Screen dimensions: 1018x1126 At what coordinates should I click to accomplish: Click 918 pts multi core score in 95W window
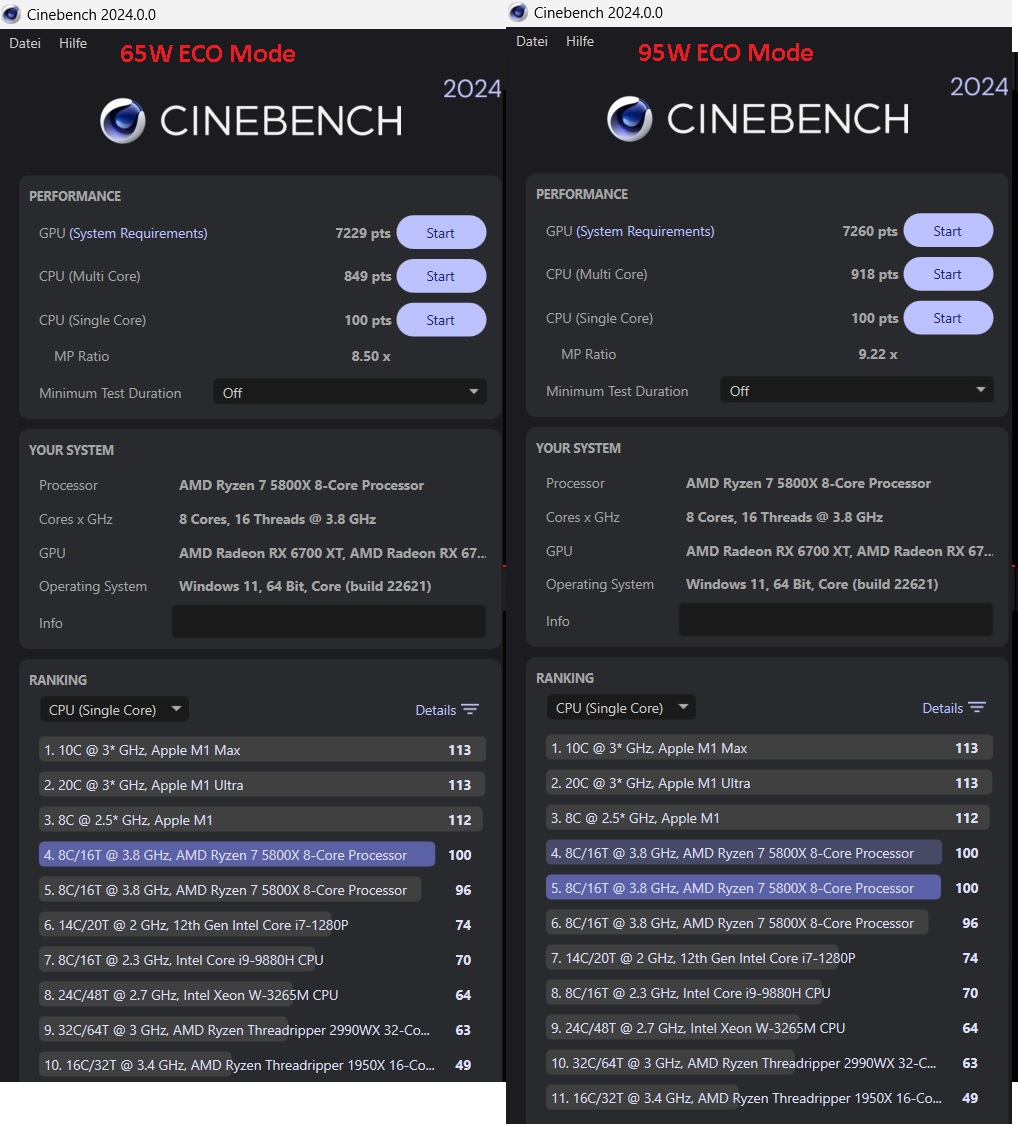(x=874, y=274)
